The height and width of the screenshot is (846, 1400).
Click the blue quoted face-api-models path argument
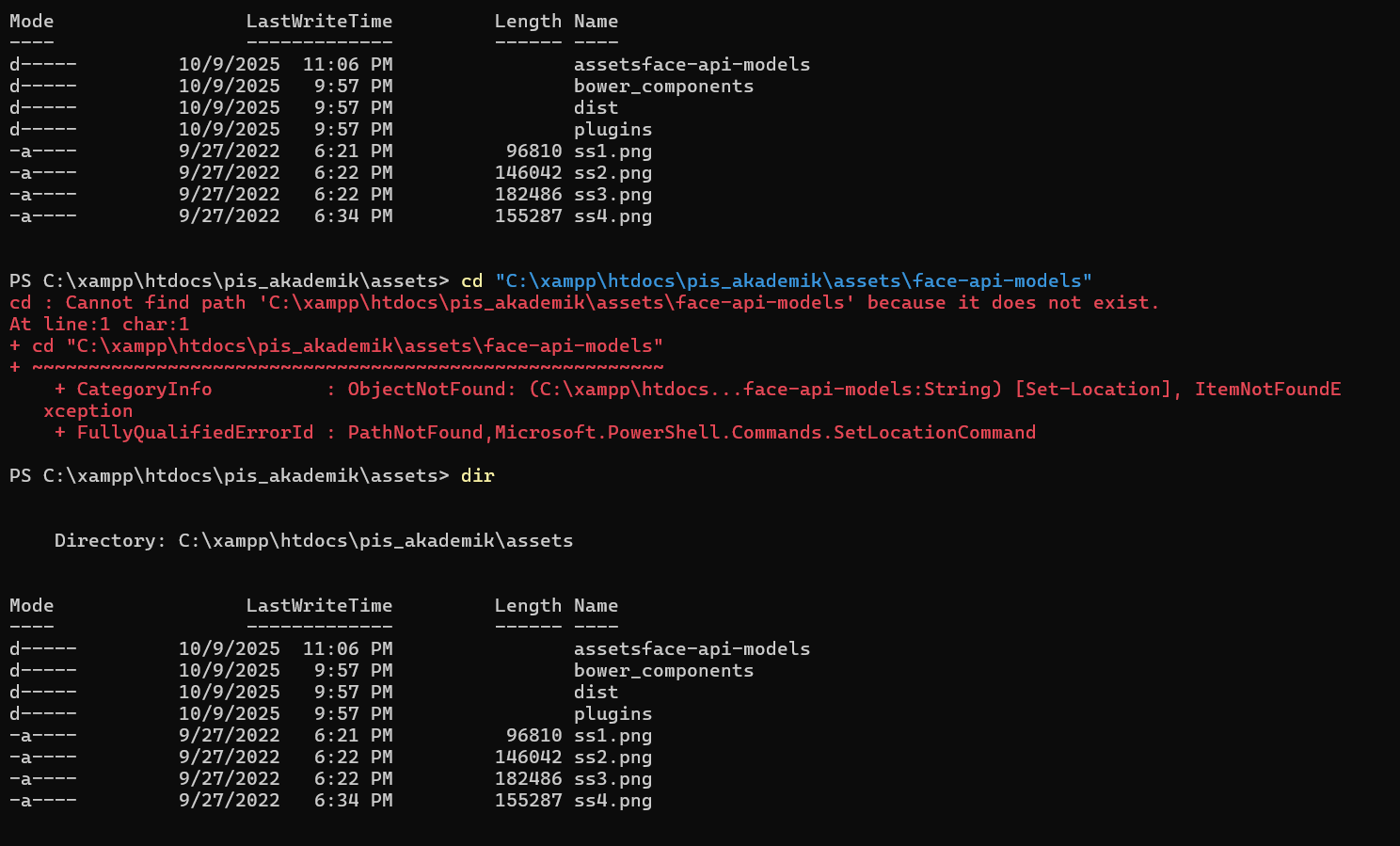click(793, 280)
